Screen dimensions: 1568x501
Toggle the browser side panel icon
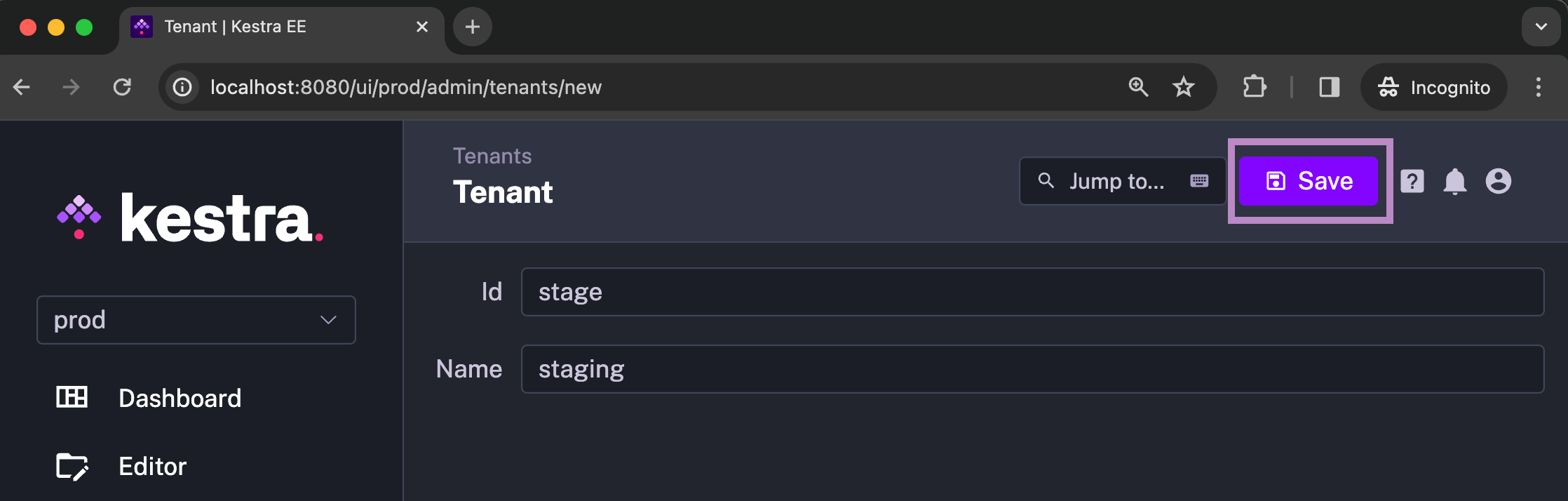[1328, 87]
